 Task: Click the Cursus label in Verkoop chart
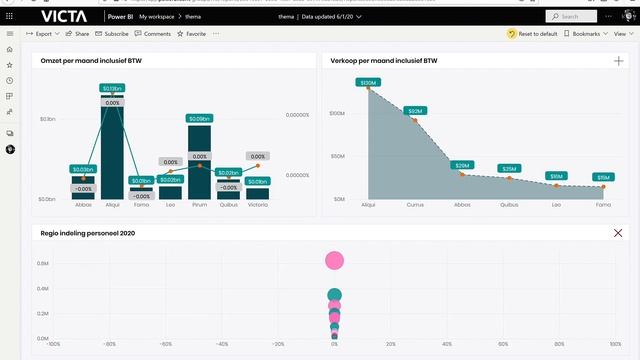click(415, 204)
